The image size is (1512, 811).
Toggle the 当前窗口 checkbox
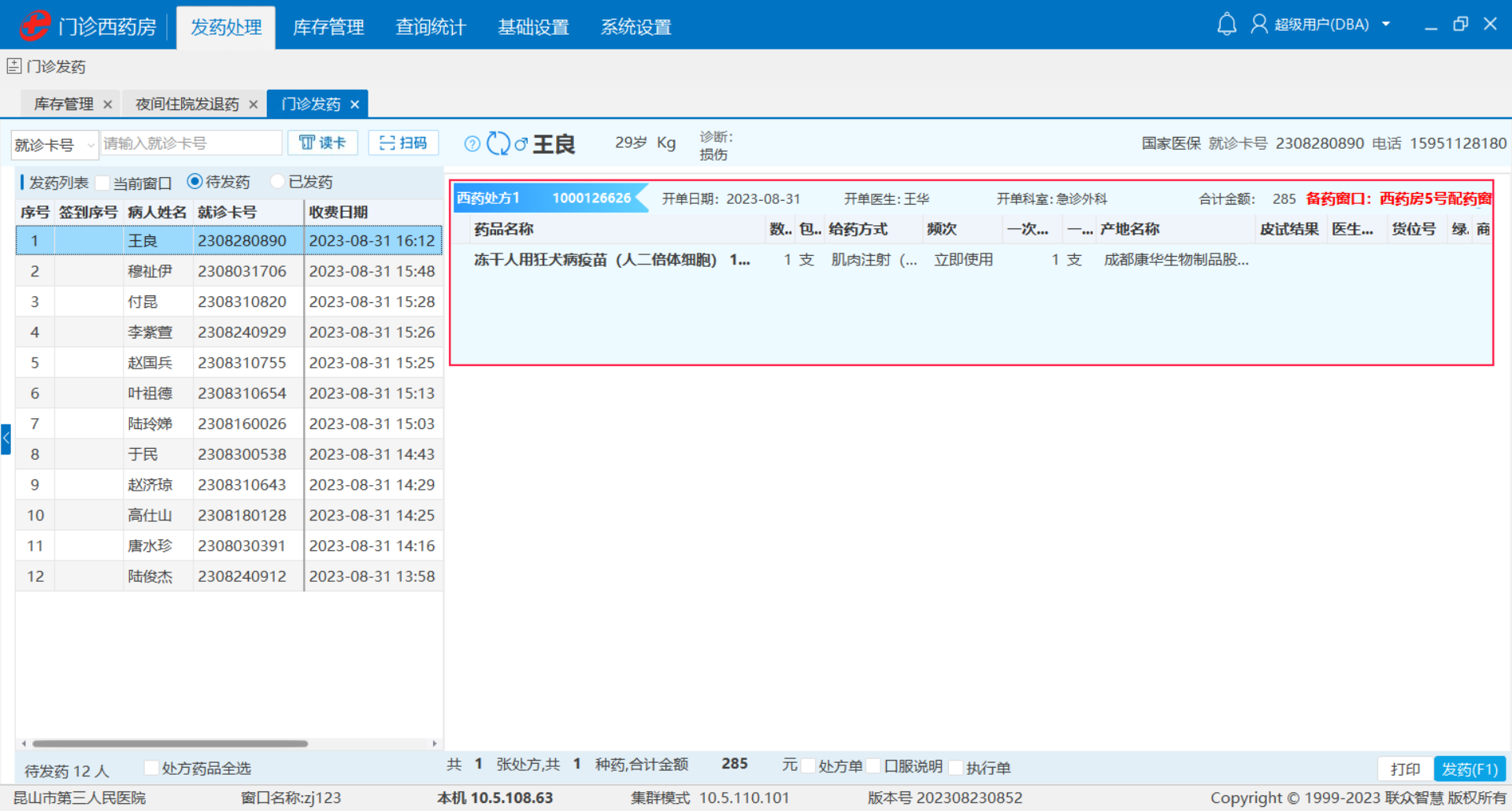(x=102, y=183)
